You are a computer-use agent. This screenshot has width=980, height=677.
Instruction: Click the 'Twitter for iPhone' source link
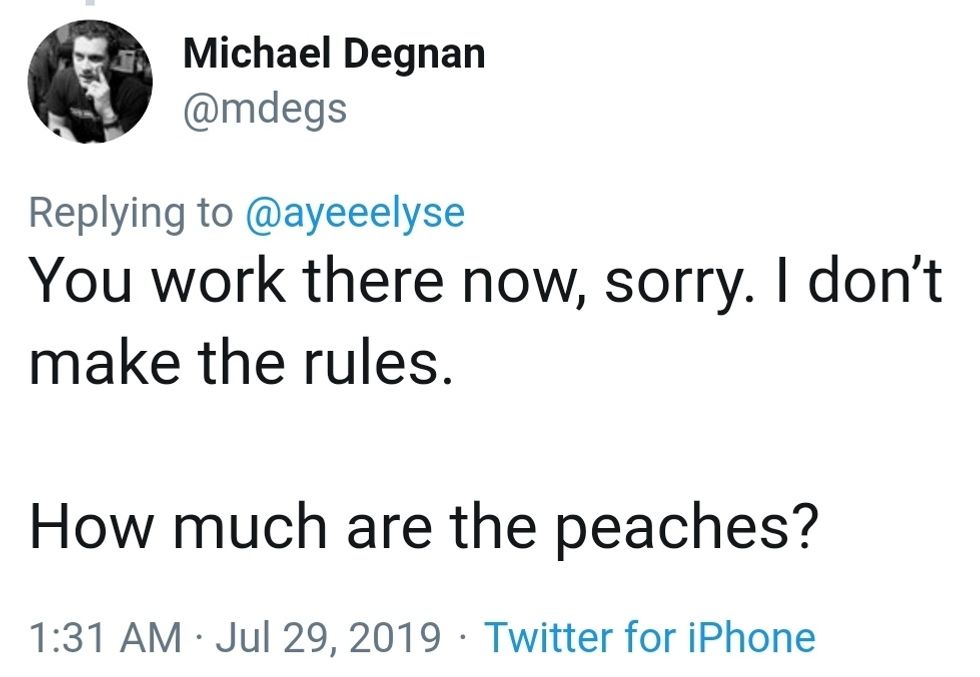tap(649, 636)
